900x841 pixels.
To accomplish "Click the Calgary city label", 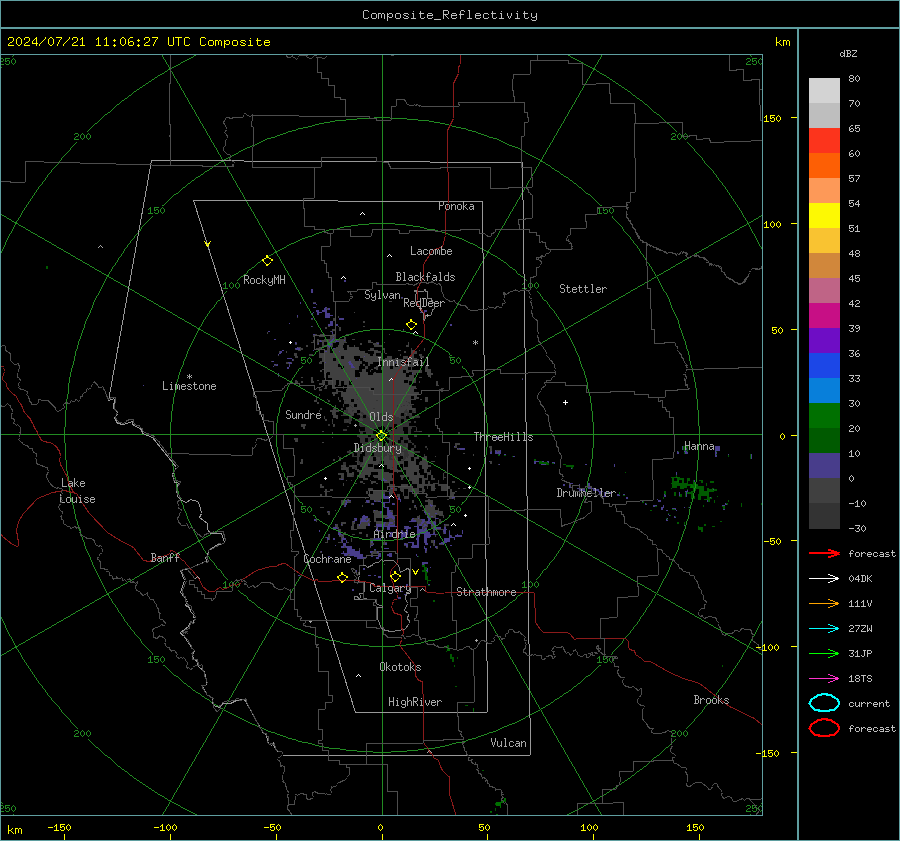I will (x=390, y=588).
